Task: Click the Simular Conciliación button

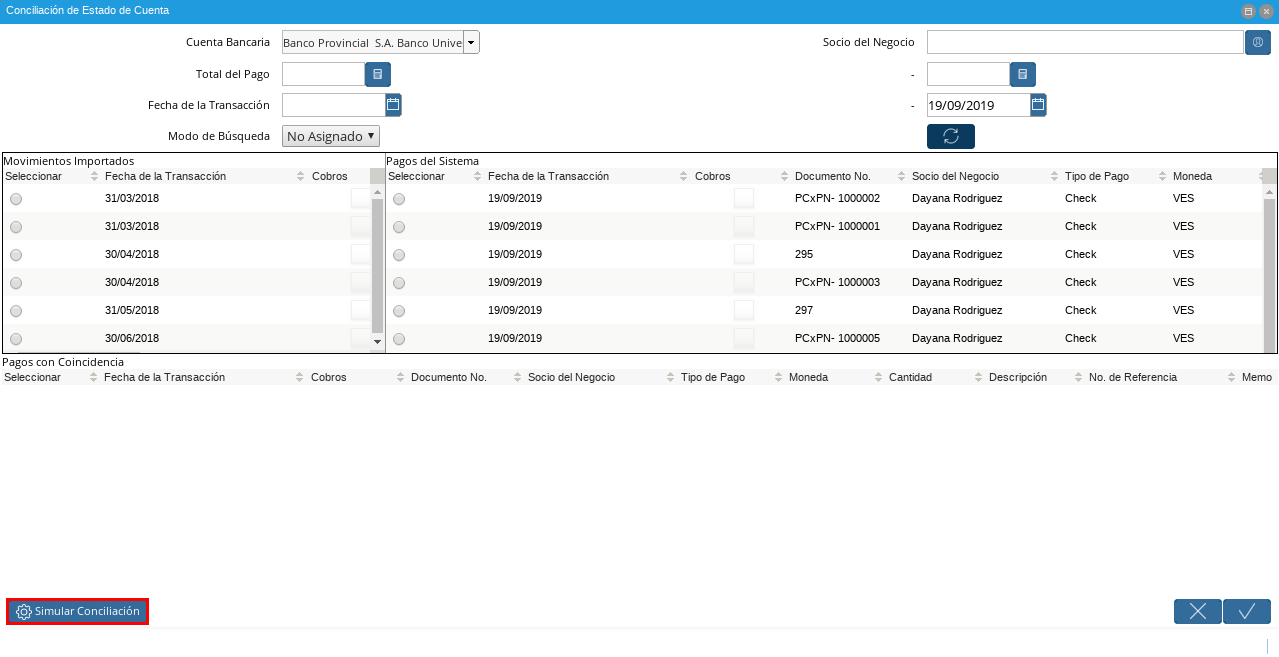Action: pyautogui.click(x=78, y=611)
